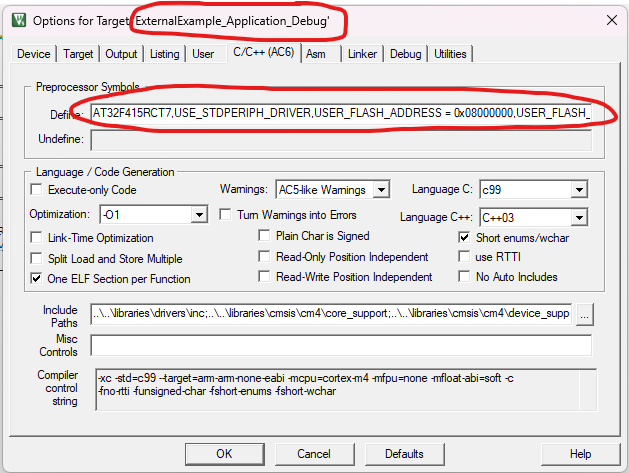Enable Turn Warnings into Errors
629x473 pixels.
click(x=225, y=215)
